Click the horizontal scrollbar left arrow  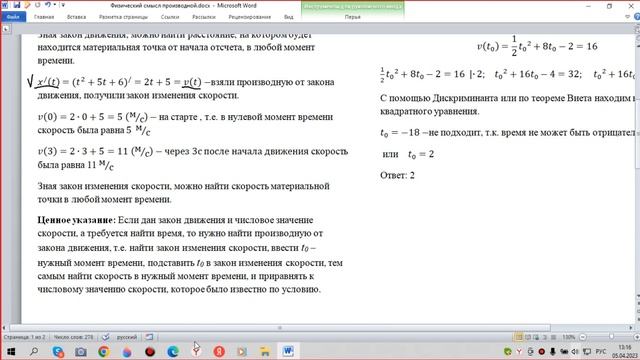(x=4, y=328)
